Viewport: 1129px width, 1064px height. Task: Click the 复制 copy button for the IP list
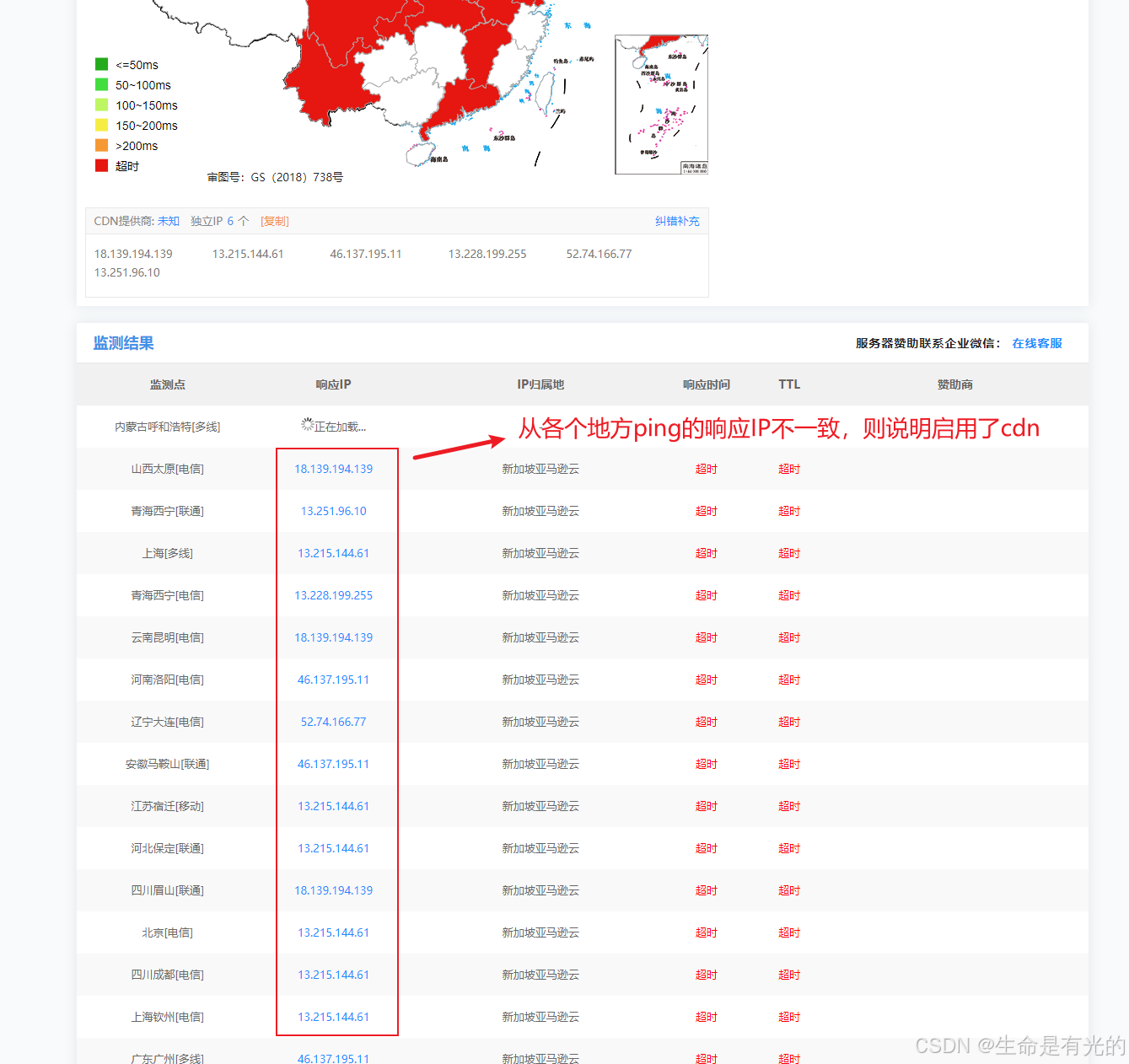coord(274,220)
